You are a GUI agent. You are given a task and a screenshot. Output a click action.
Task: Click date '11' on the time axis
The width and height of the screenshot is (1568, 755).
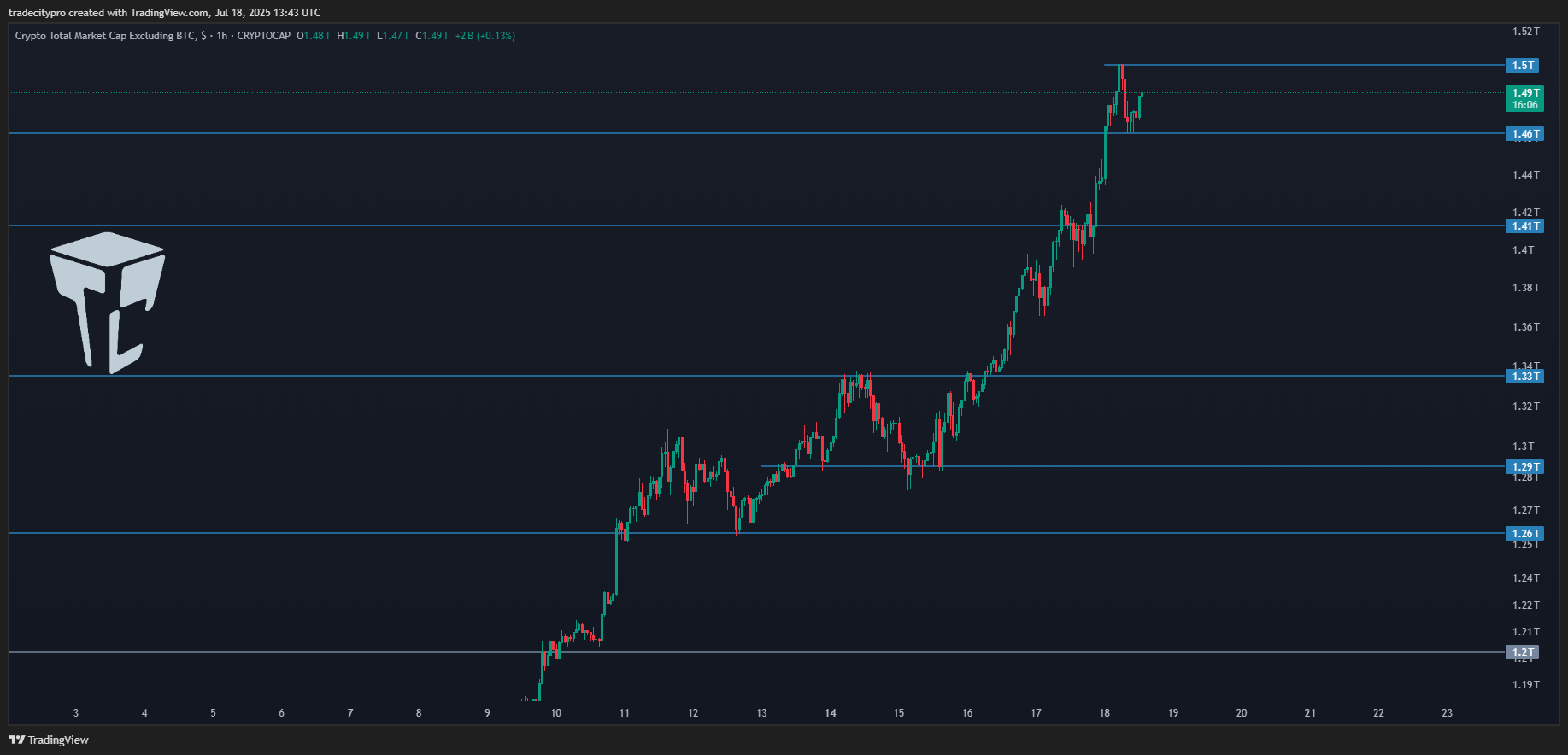(625, 713)
